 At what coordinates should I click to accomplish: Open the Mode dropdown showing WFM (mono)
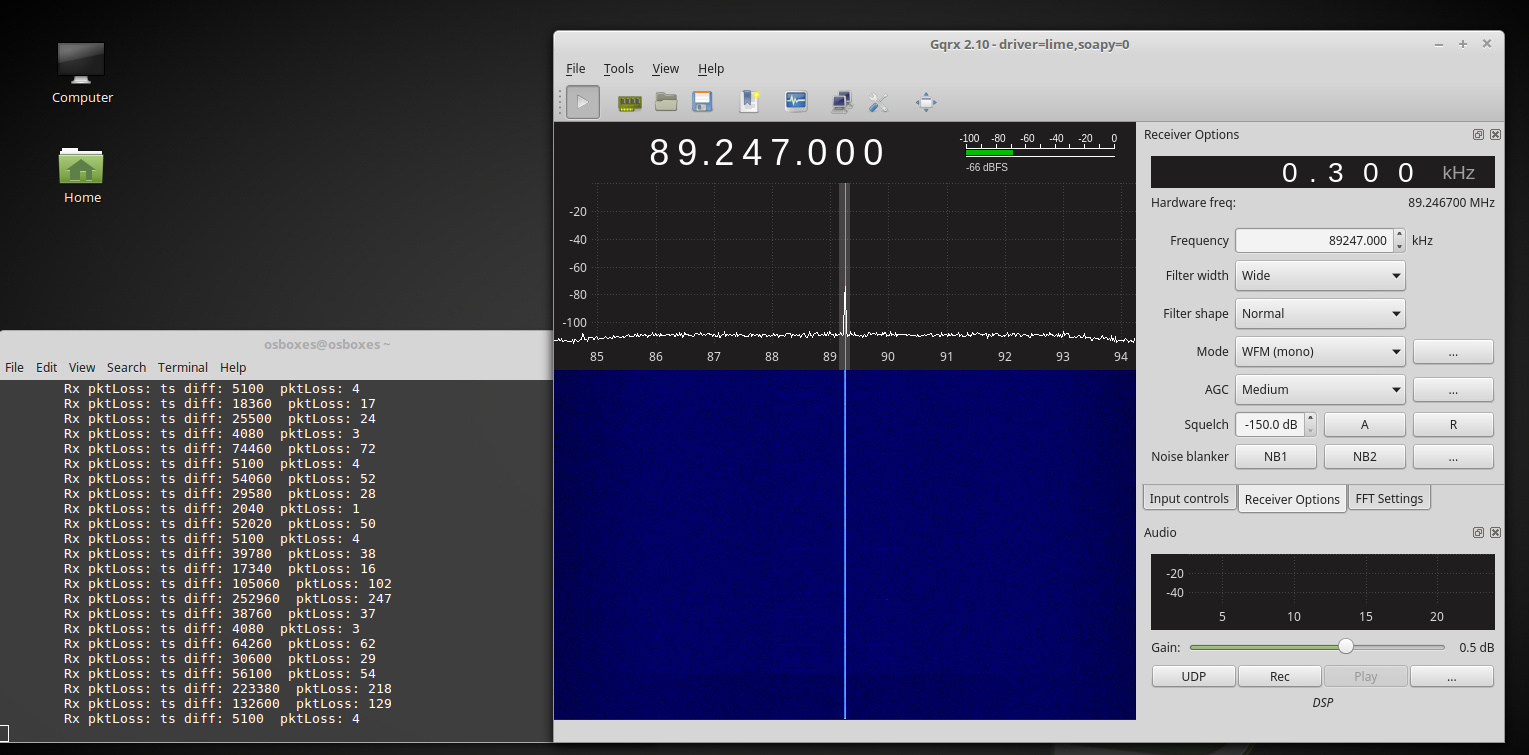pos(1319,352)
